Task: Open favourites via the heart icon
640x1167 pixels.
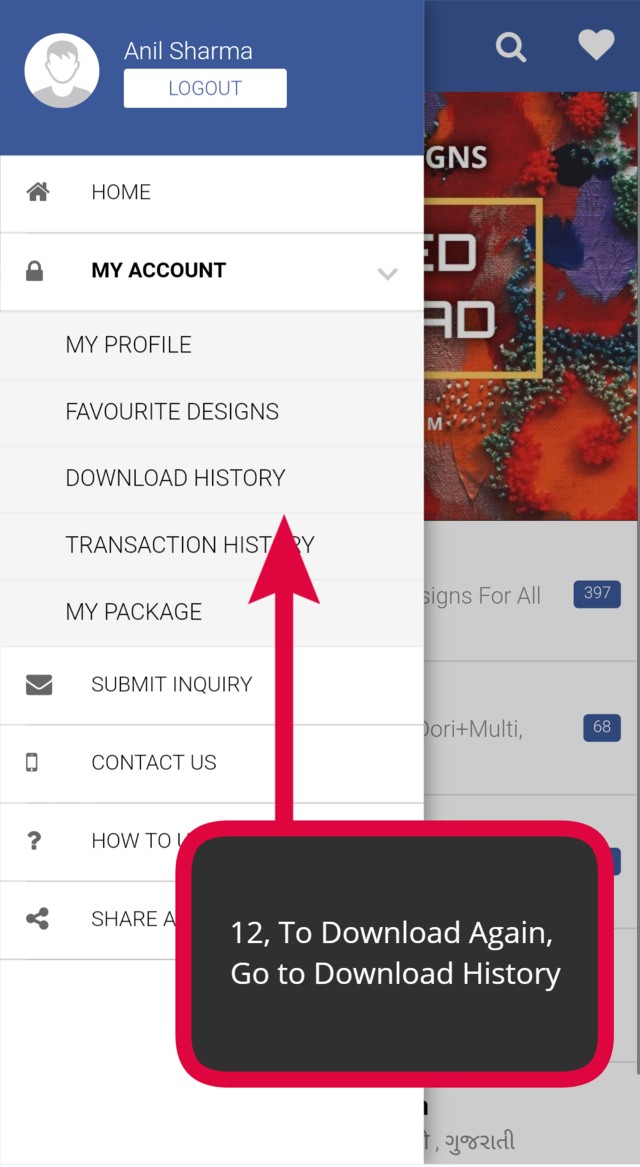Action: tap(596, 45)
